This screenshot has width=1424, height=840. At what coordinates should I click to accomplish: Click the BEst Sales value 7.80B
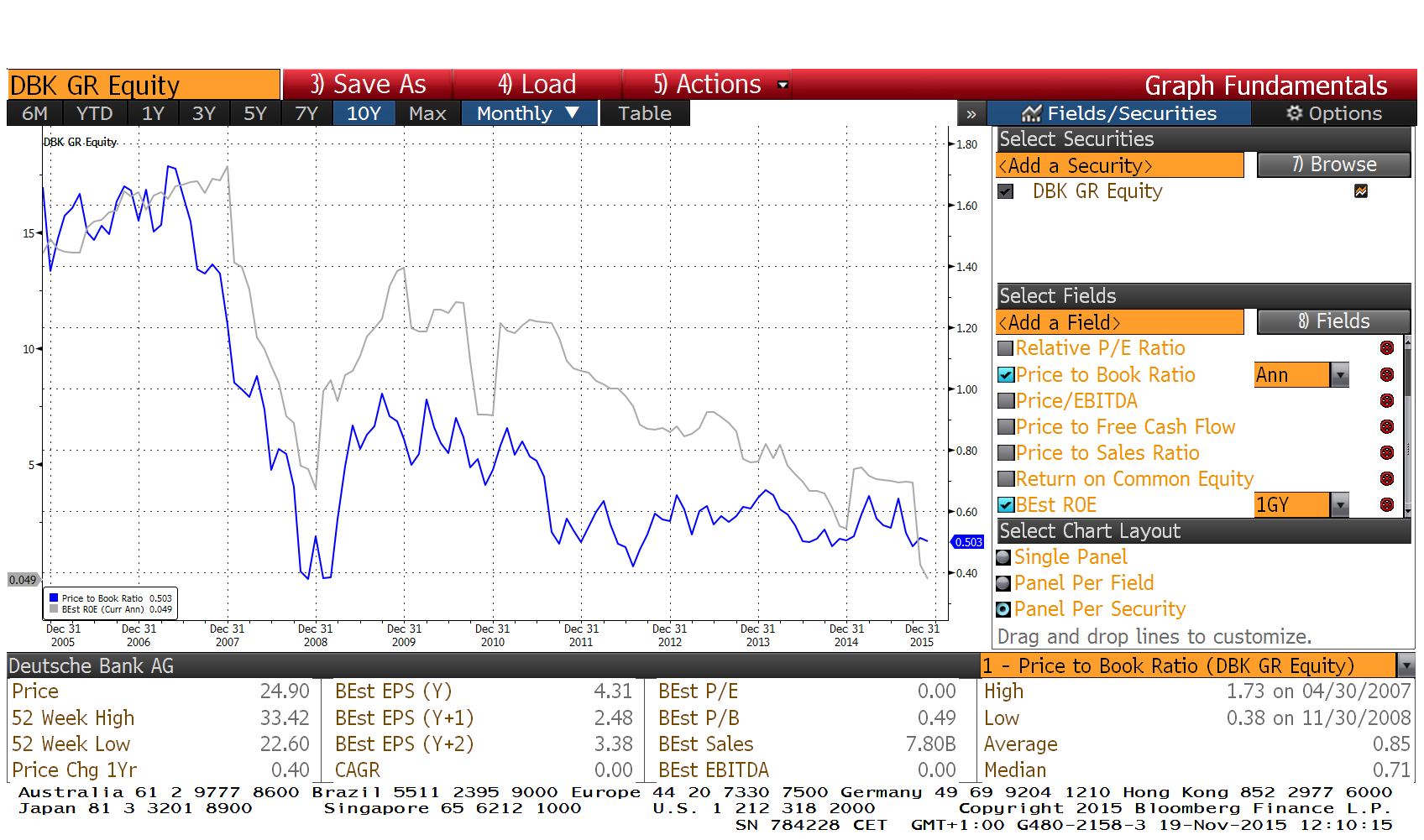click(x=930, y=744)
